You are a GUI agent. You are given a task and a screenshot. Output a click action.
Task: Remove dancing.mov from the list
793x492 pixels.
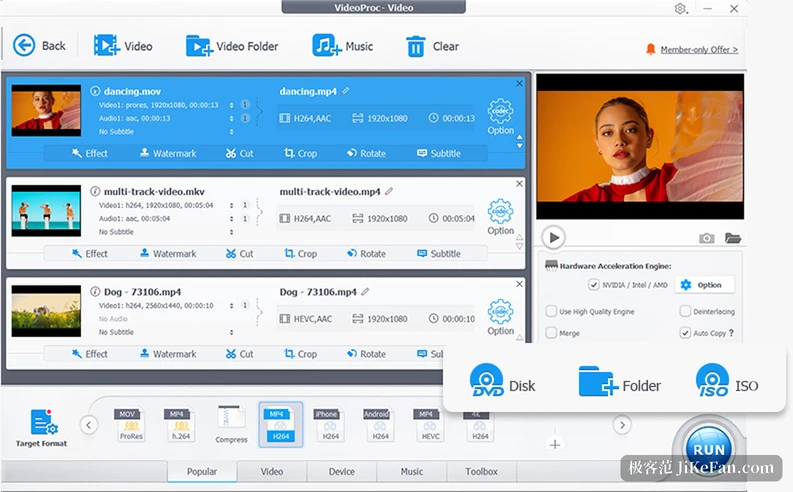point(519,83)
